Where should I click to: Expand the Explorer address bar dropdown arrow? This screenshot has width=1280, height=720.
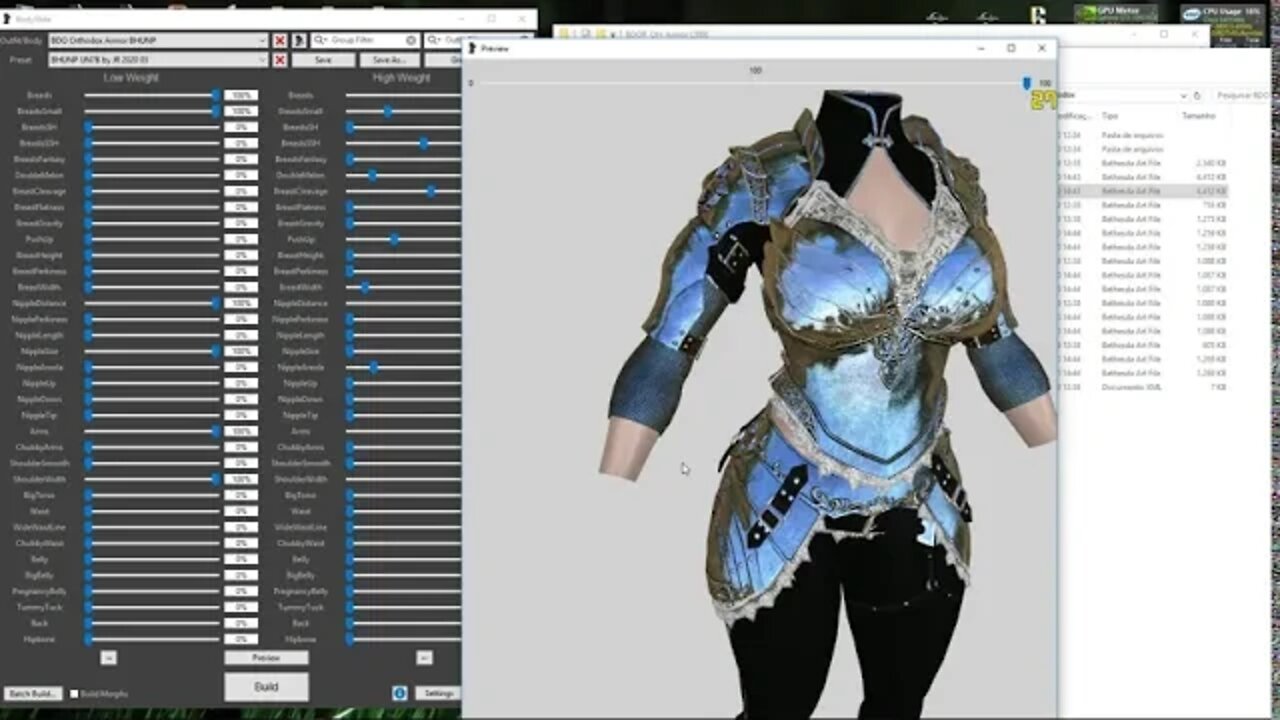pyautogui.click(x=1183, y=96)
